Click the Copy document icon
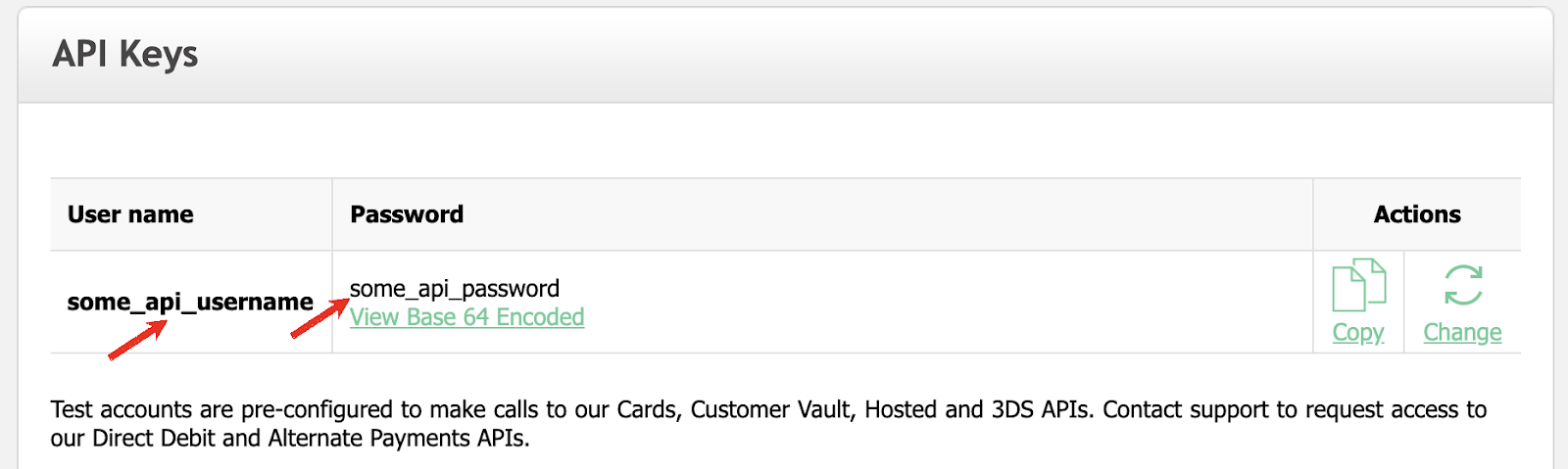This screenshot has width=1568, height=469. pos(1358,284)
